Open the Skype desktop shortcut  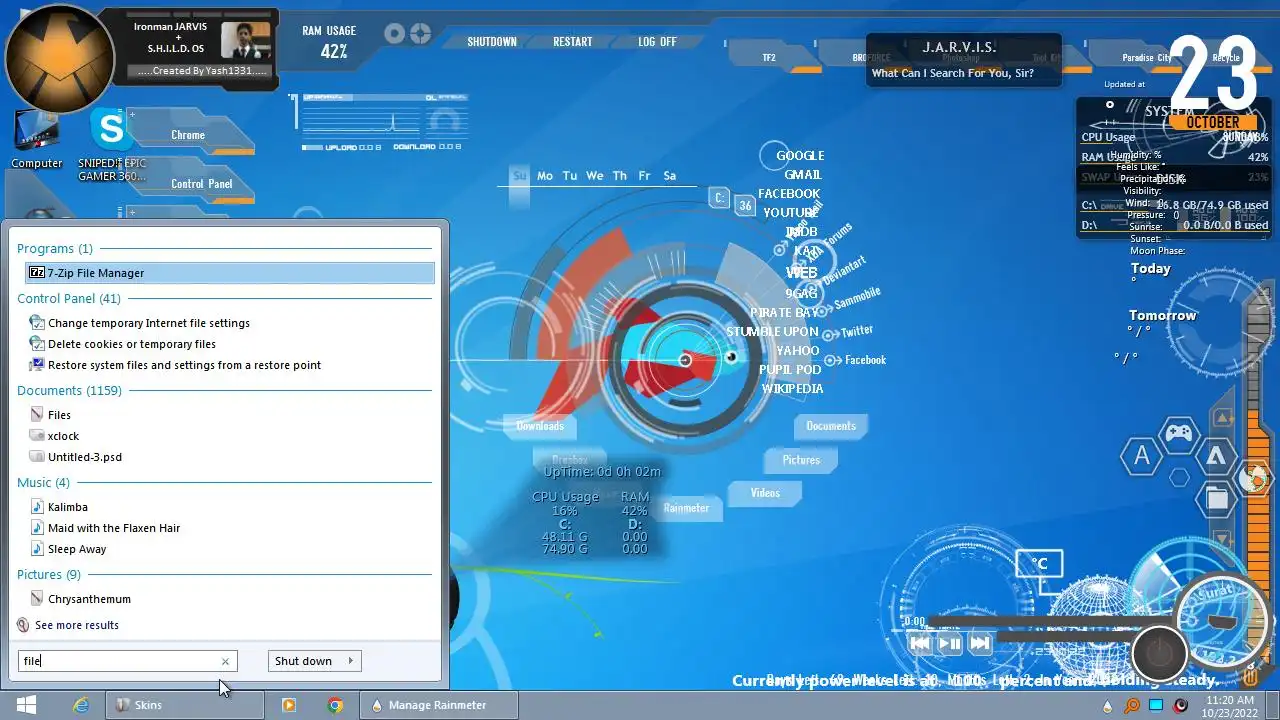(112, 146)
